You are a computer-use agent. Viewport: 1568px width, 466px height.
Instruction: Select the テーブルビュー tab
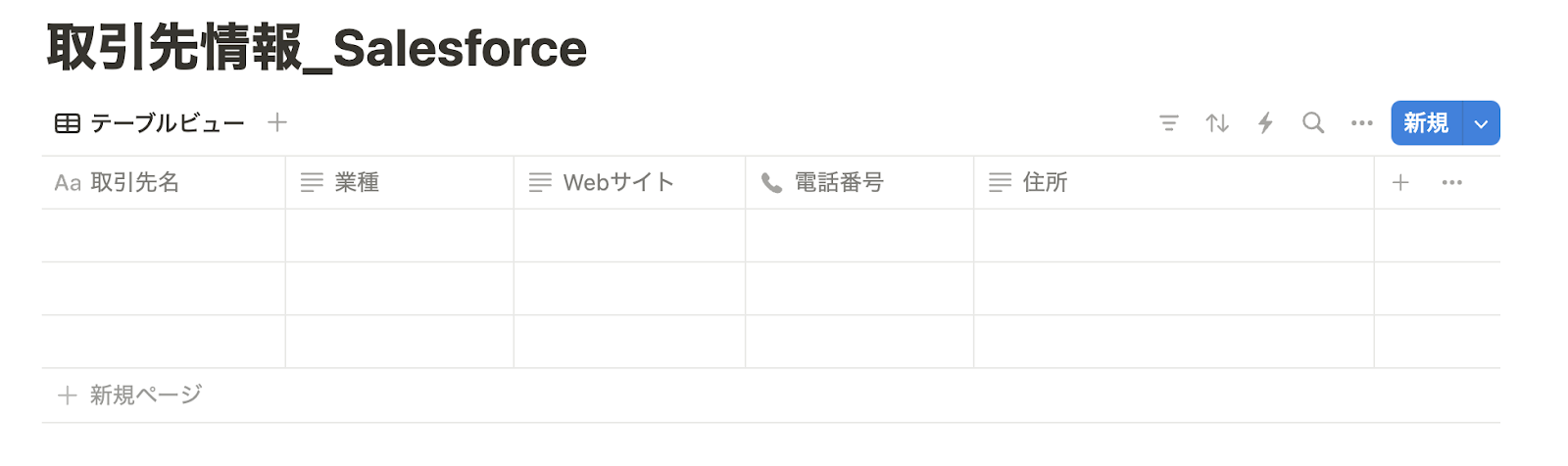tap(150, 123)
